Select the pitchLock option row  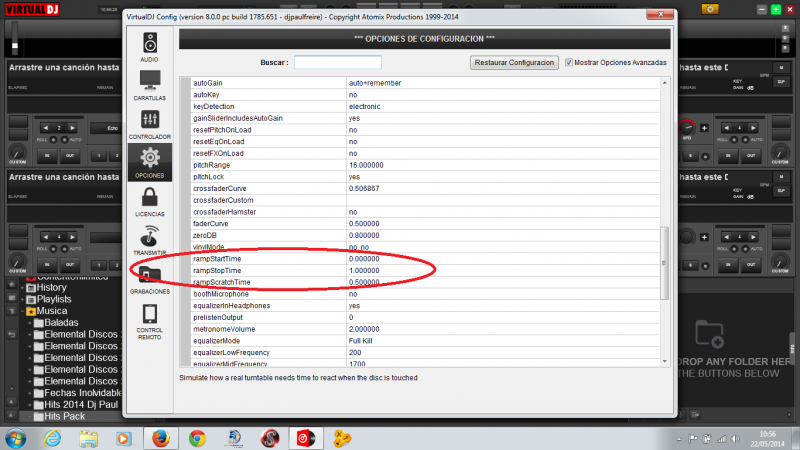point(424,177)
